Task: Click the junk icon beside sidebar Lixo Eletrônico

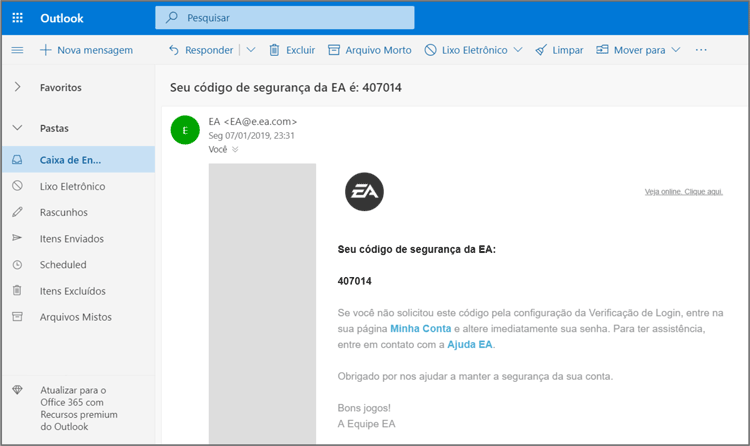Action: click(17, 186)
